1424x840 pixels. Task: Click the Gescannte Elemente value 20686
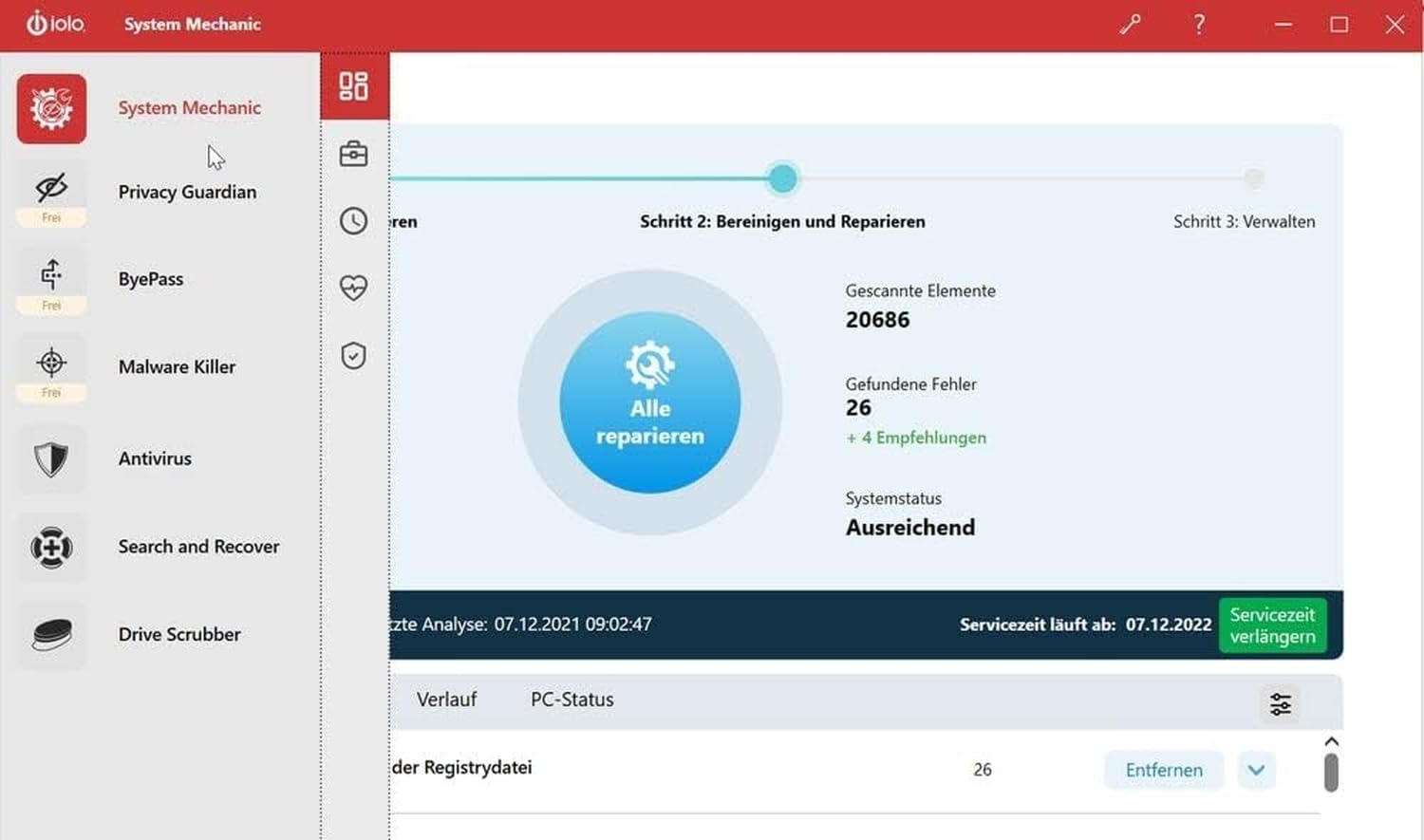877,320
